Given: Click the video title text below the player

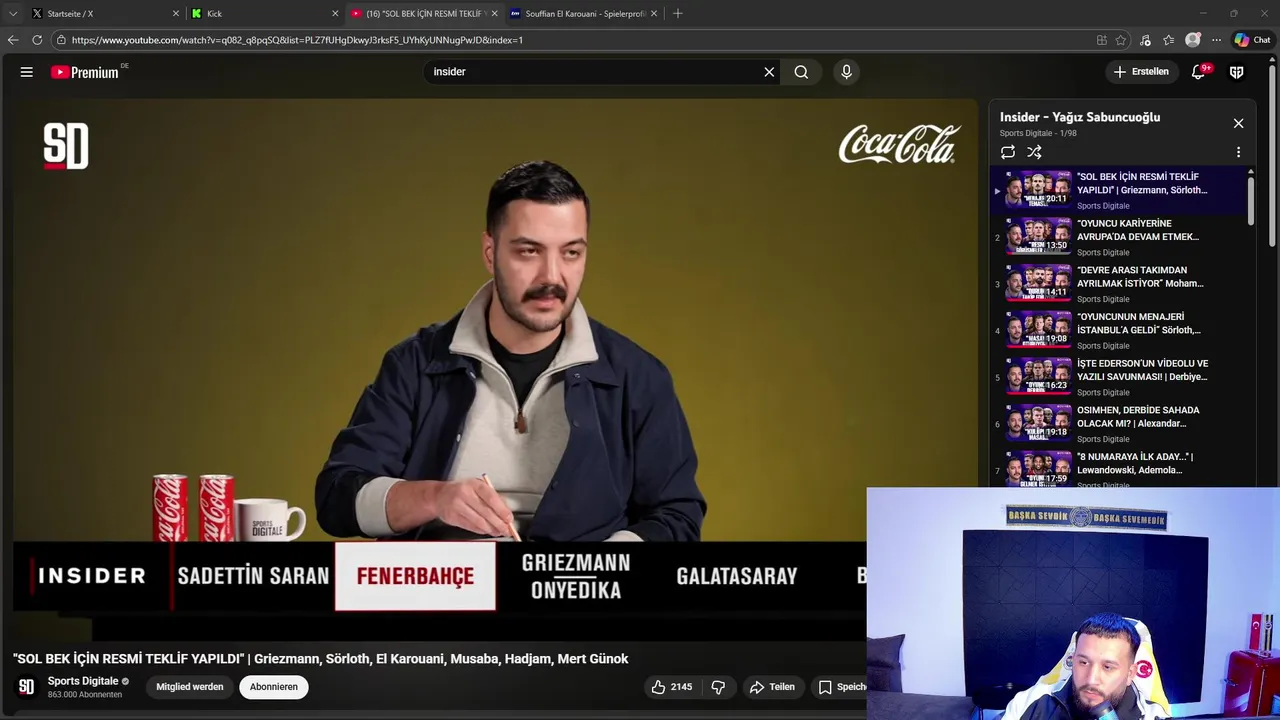Looking at the screenshot, I should (x=320, y=658).
